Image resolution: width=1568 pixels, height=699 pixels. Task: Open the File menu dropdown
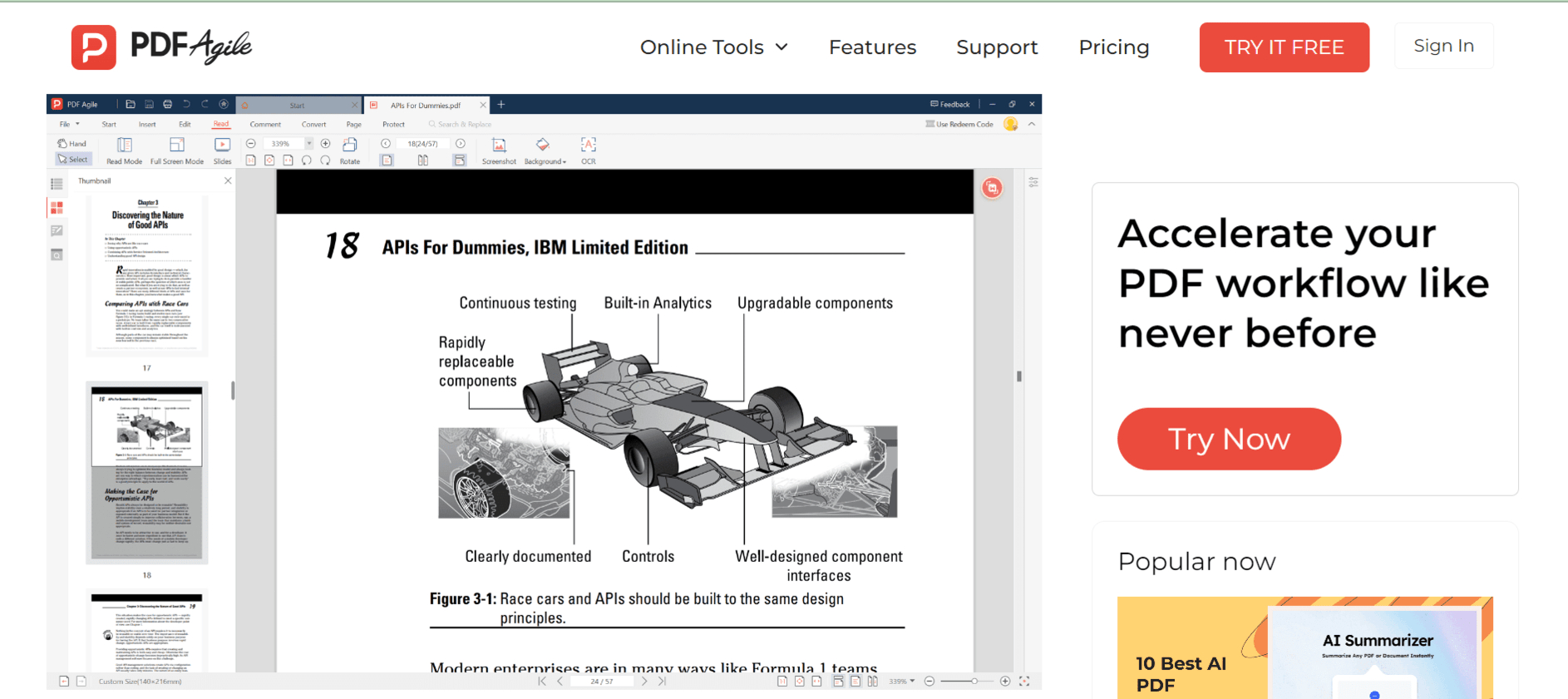click(69, 125)
